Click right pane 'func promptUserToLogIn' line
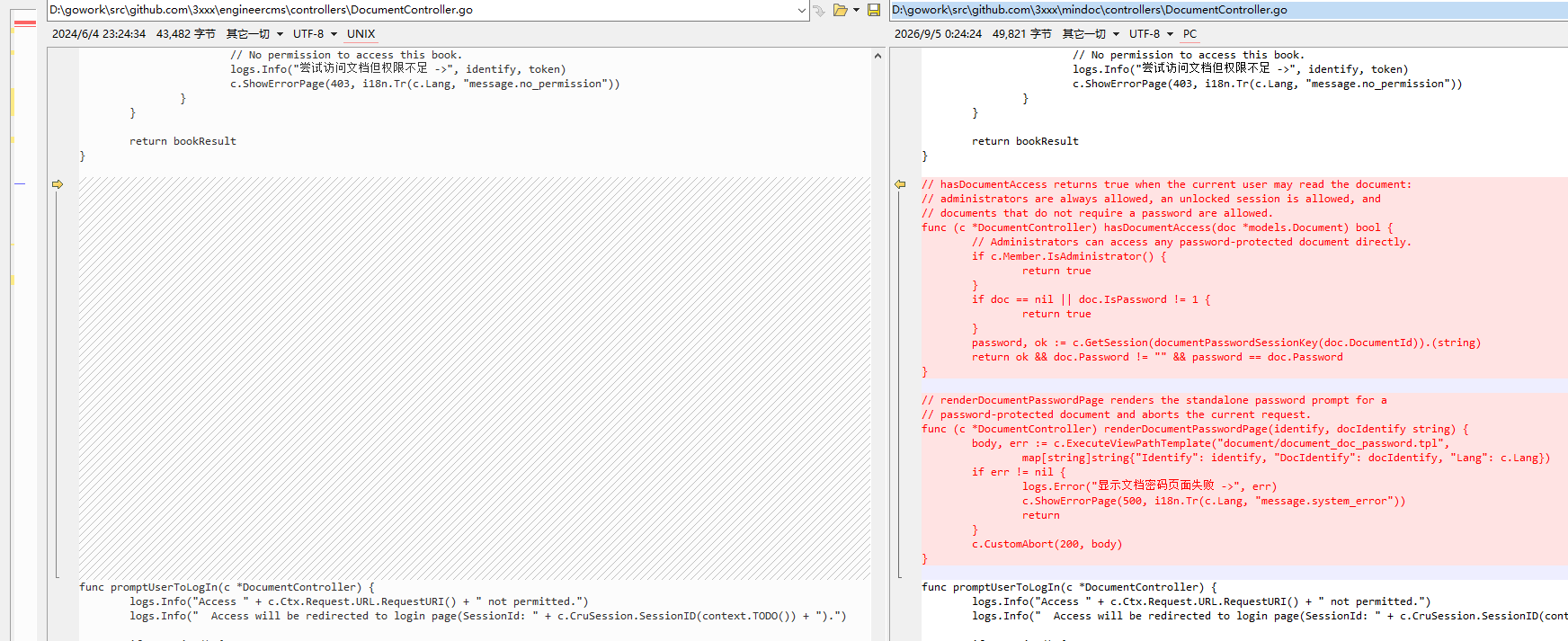The height and width of the screenshot is (641, 1568). point(1069,587)
